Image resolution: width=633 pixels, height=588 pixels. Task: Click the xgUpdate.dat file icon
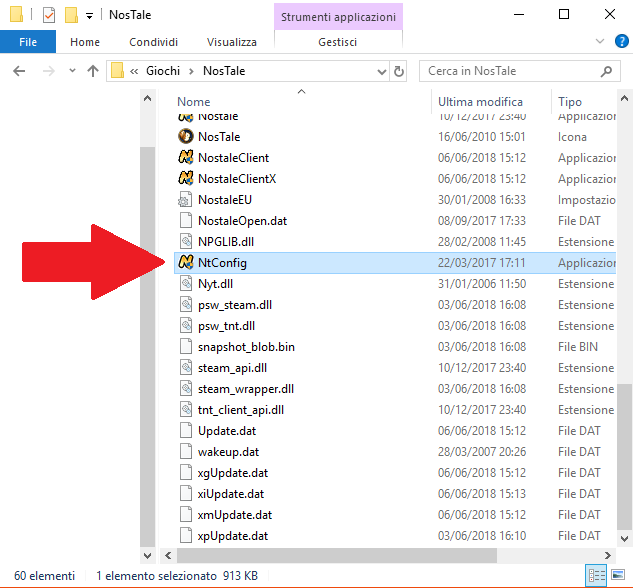pyautogui.click(x=186, y=472)
